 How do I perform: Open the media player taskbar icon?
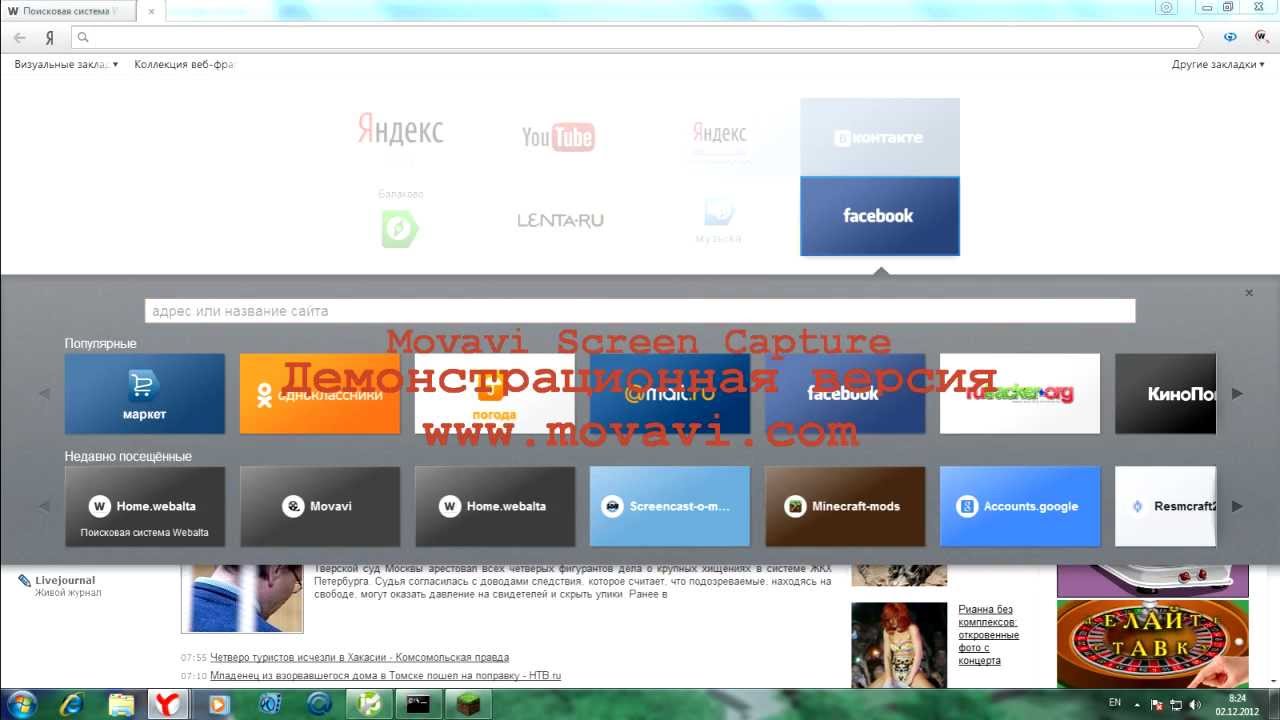point(218,704)
